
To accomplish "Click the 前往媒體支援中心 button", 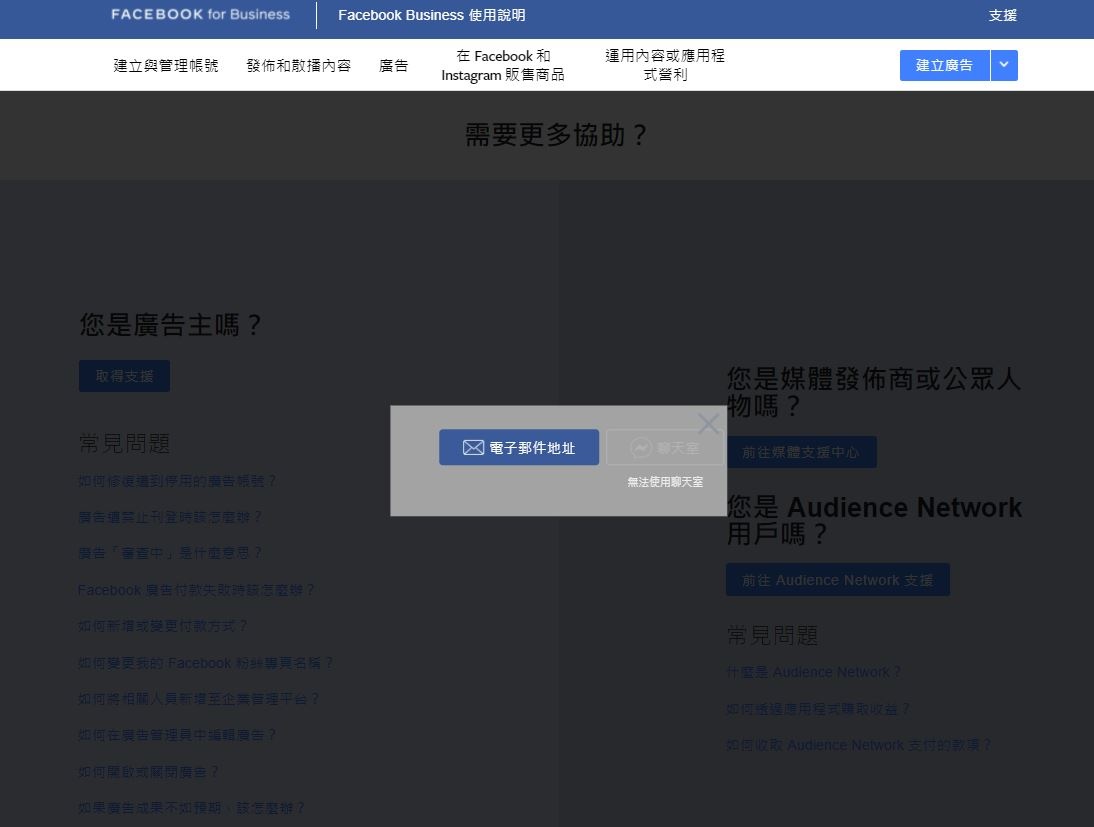I will pos(801,452).
